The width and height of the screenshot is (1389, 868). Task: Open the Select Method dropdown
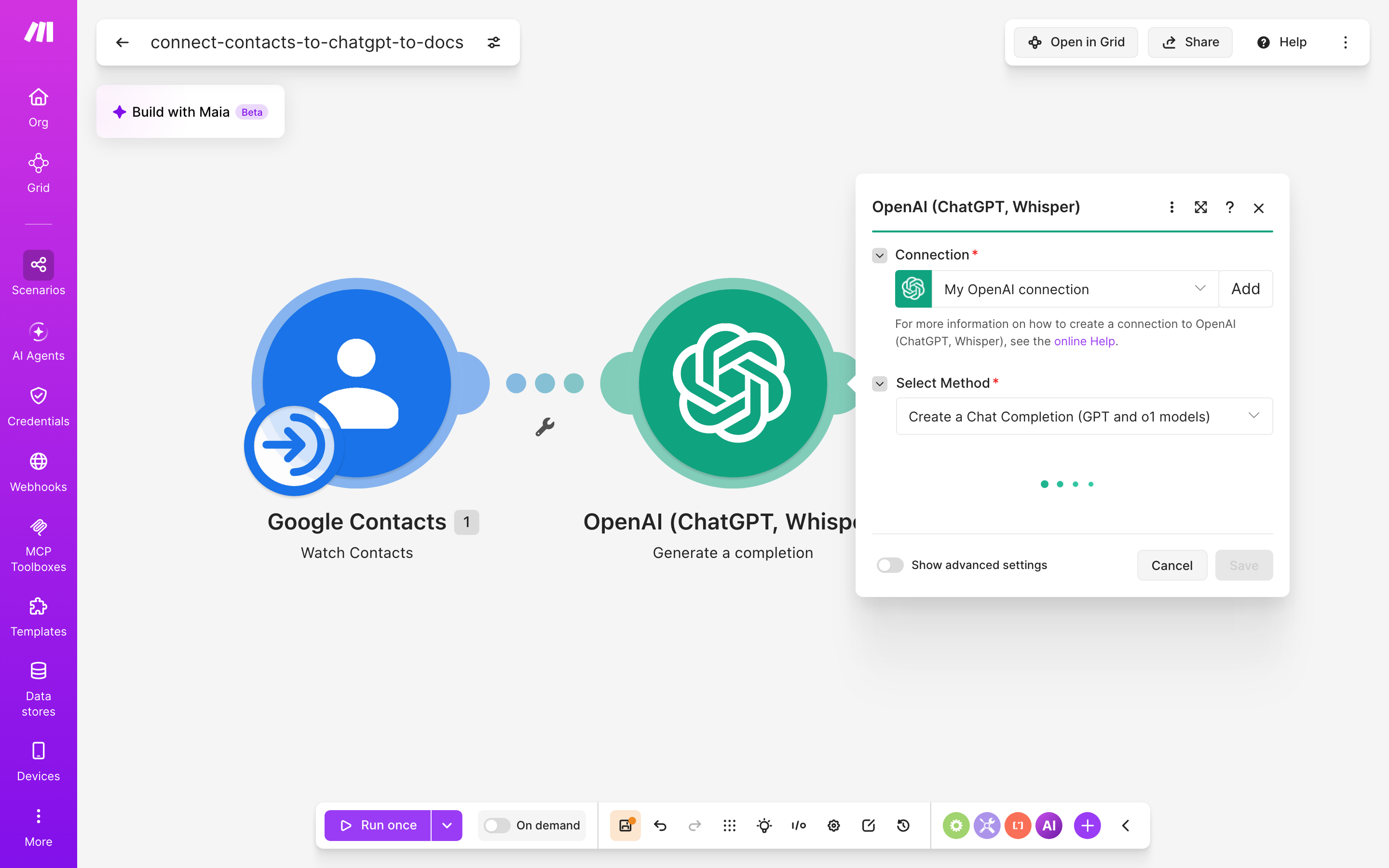(x=1084, y=416)
